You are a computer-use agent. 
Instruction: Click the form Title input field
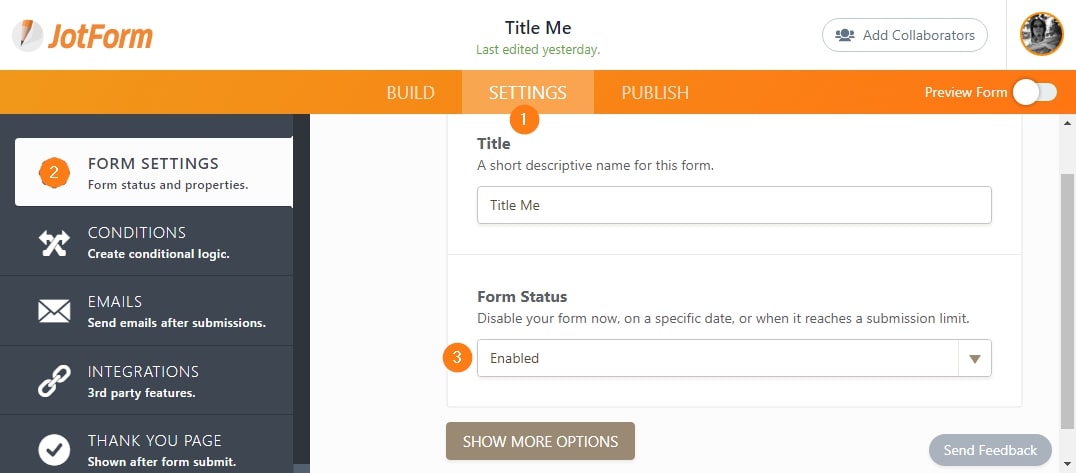pos(734,205)
